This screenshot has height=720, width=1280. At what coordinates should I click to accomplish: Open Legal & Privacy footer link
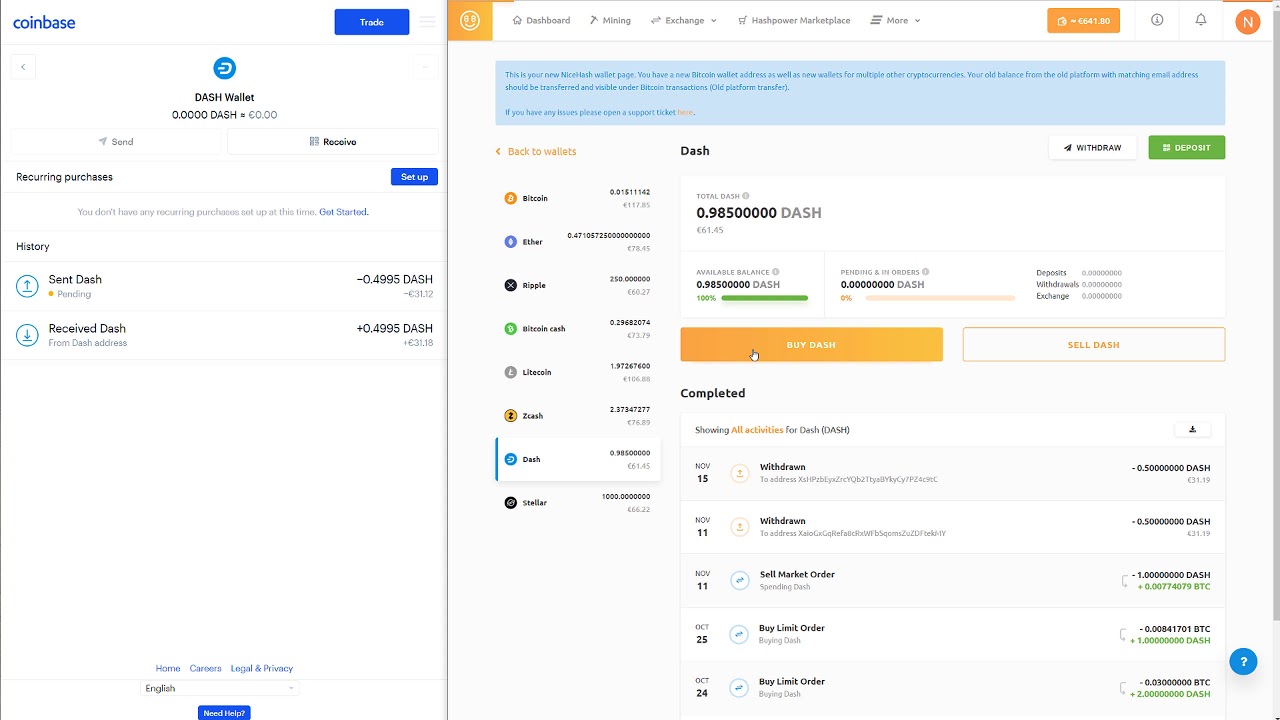tap(262, 668)
